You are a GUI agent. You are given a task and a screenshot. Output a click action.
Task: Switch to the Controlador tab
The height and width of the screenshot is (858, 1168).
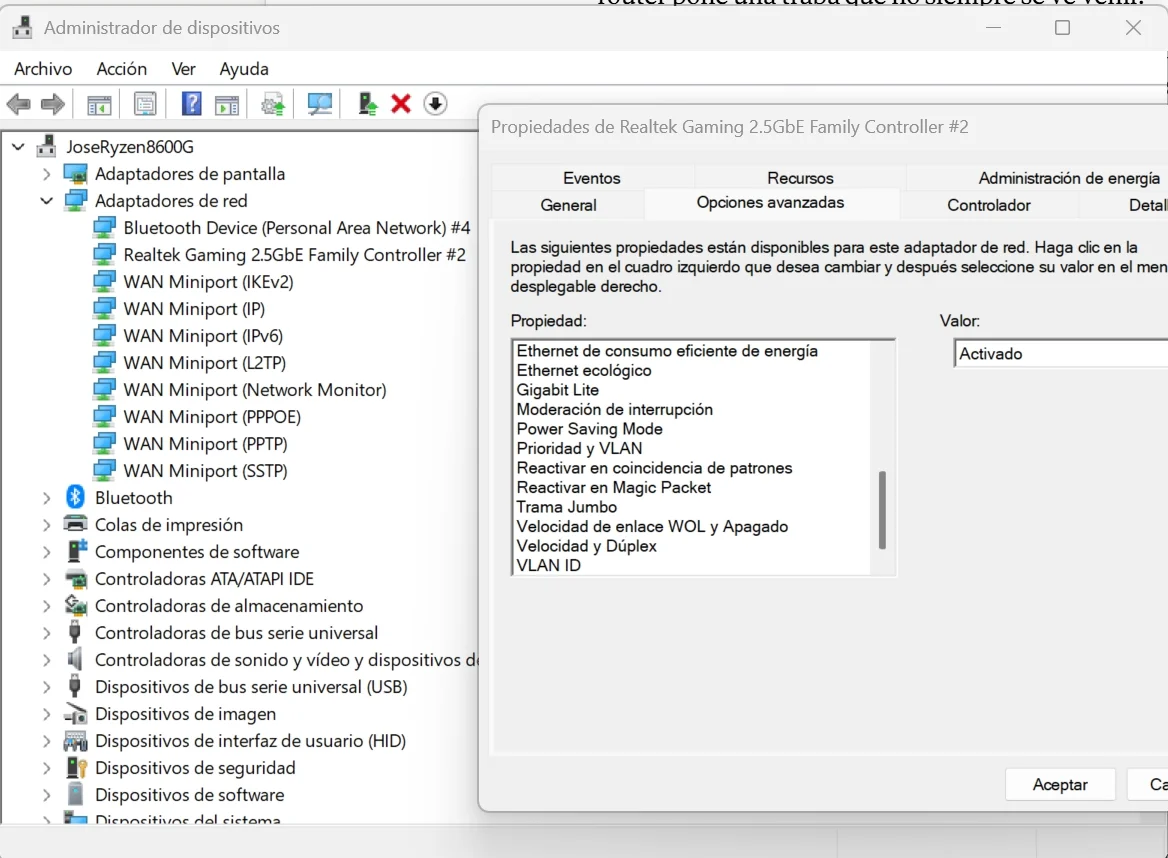click(x=988, y=205)
